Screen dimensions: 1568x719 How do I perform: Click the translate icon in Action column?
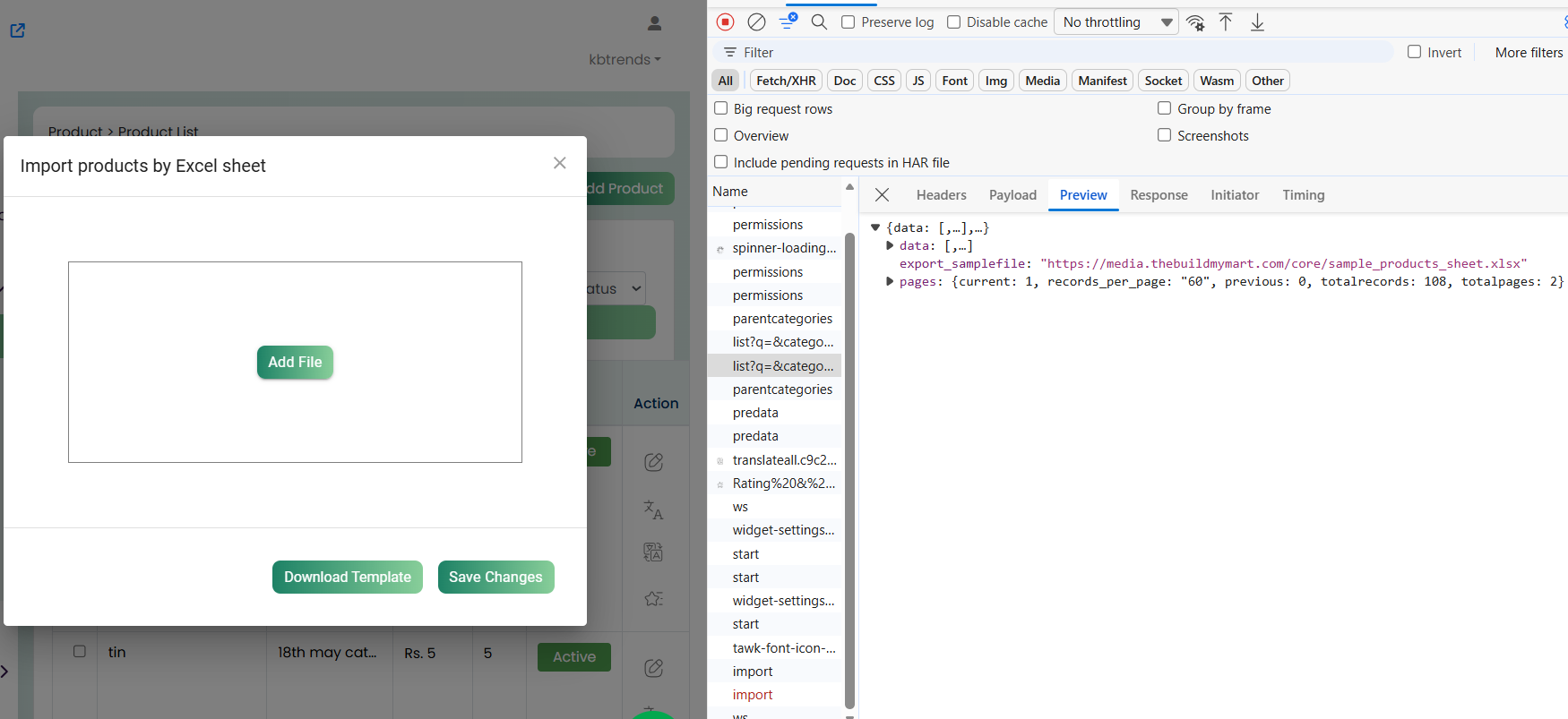653,509
